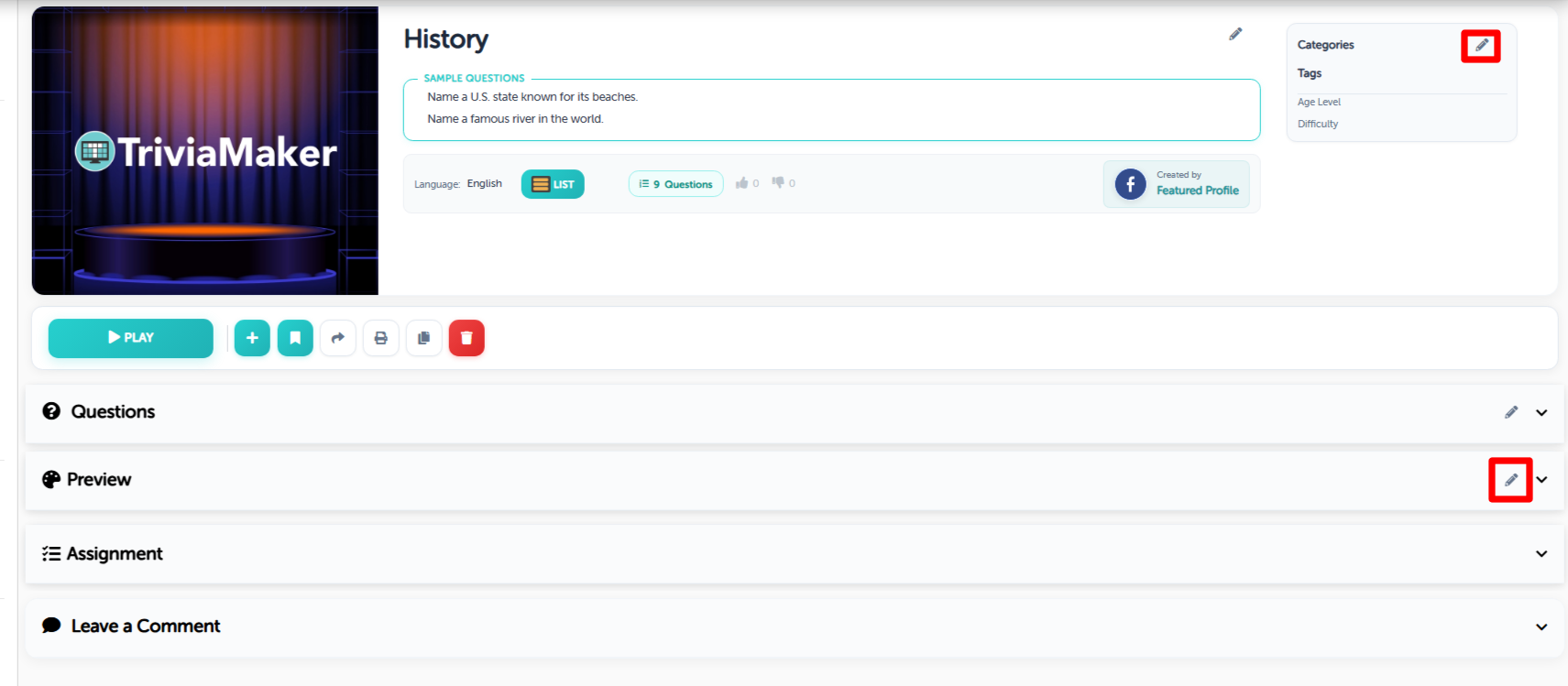Expand the Questions section chevron
The width and height of the screenshot is (1568, 686).
pyautogui.click(x=1541, y=413)
